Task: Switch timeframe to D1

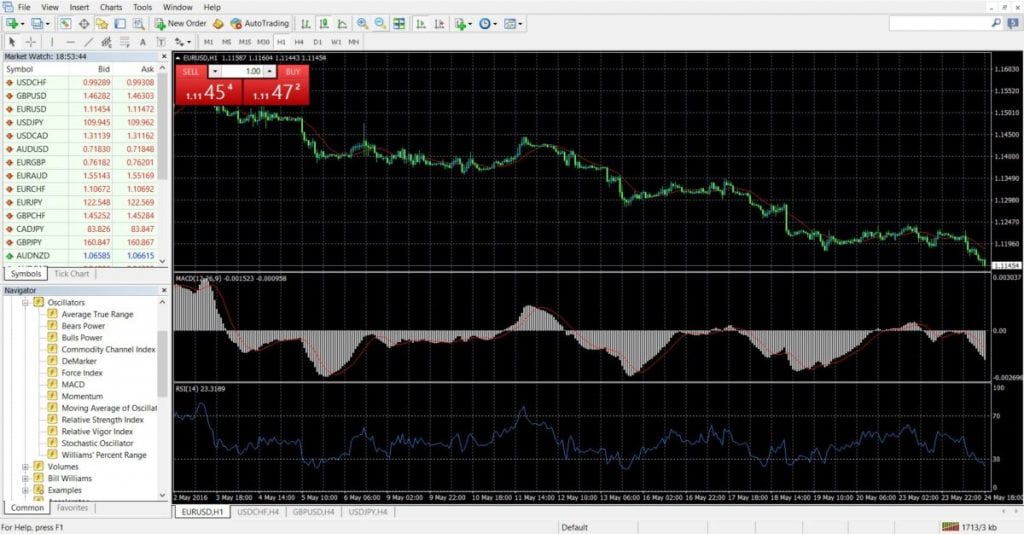Action: [317, 42]
